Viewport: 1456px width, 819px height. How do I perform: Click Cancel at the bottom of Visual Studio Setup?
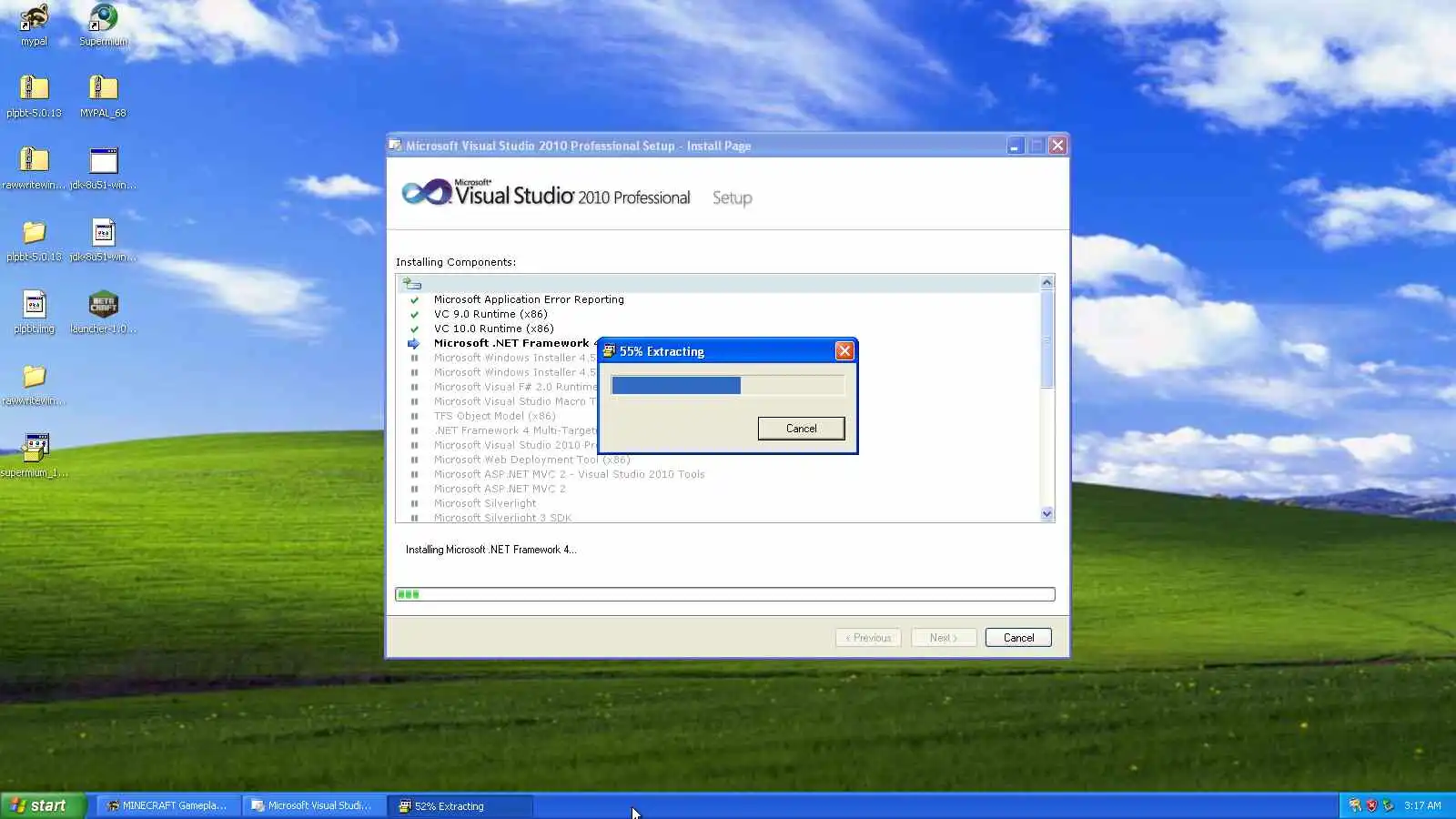1018,638
